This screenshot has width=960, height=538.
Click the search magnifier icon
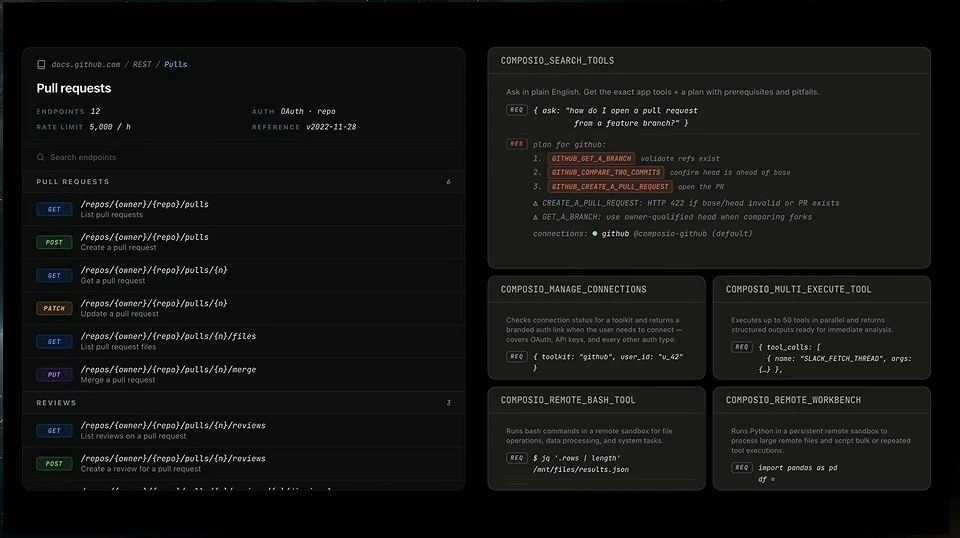click(40, 157)
